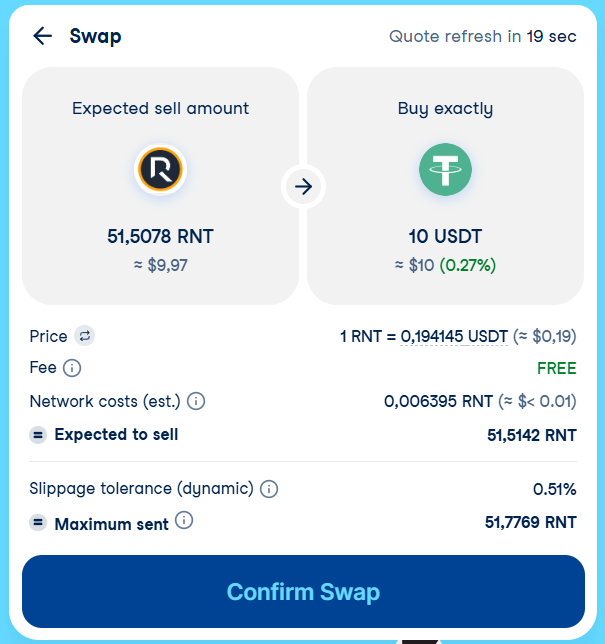Click the 10 USDT buy amount

coord(445,237)
